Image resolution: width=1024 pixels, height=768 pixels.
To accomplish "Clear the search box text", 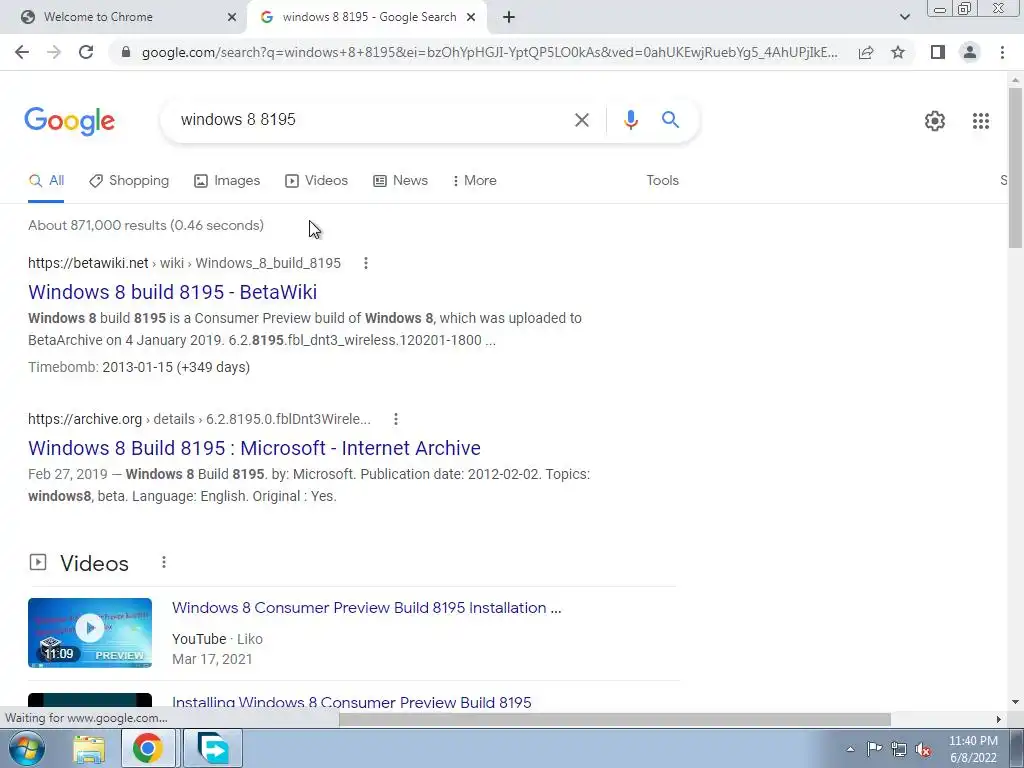I will pyautogui.click(x=581, y=120).
